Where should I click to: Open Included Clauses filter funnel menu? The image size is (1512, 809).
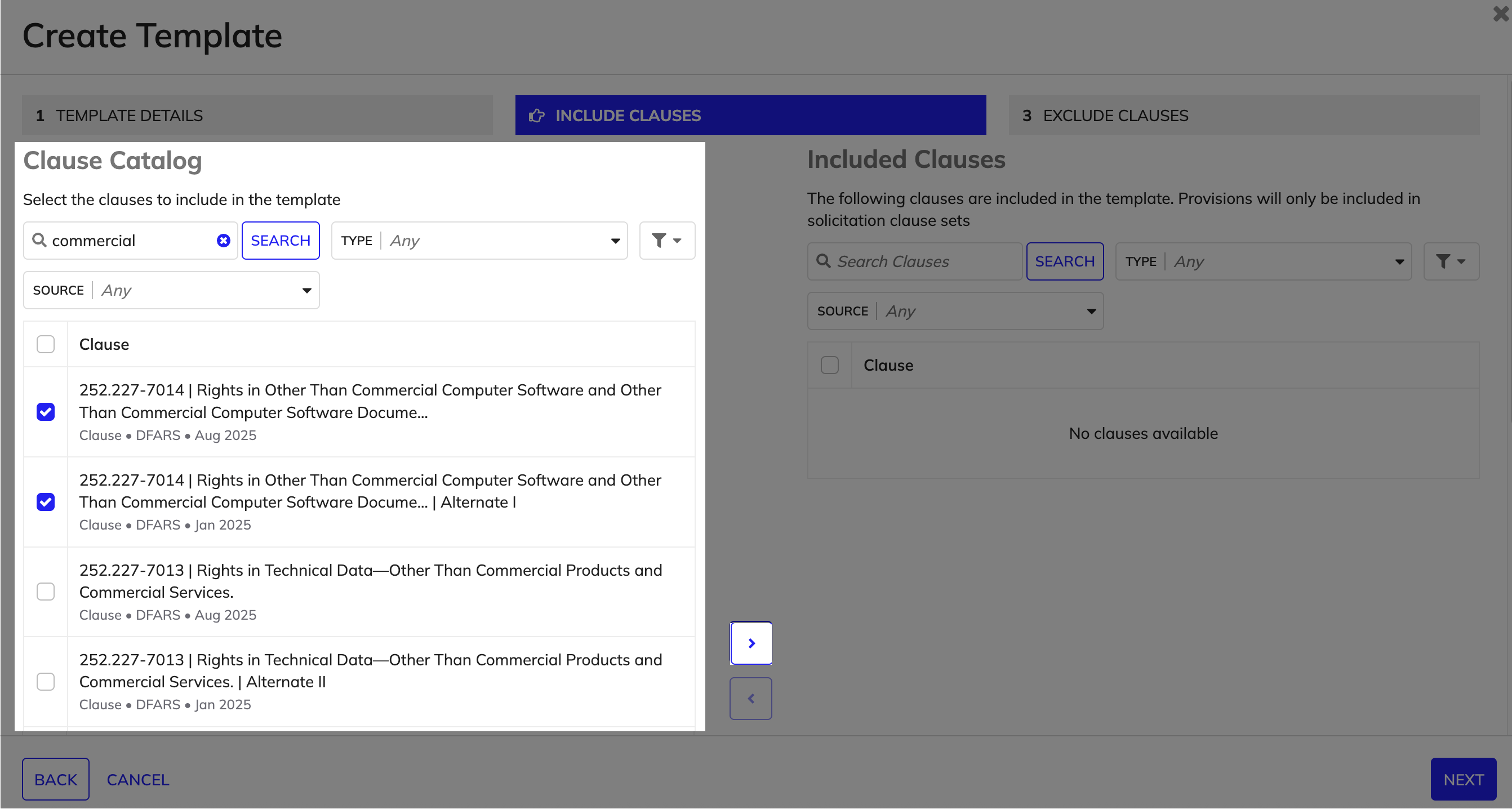[x=1451, y=262]
